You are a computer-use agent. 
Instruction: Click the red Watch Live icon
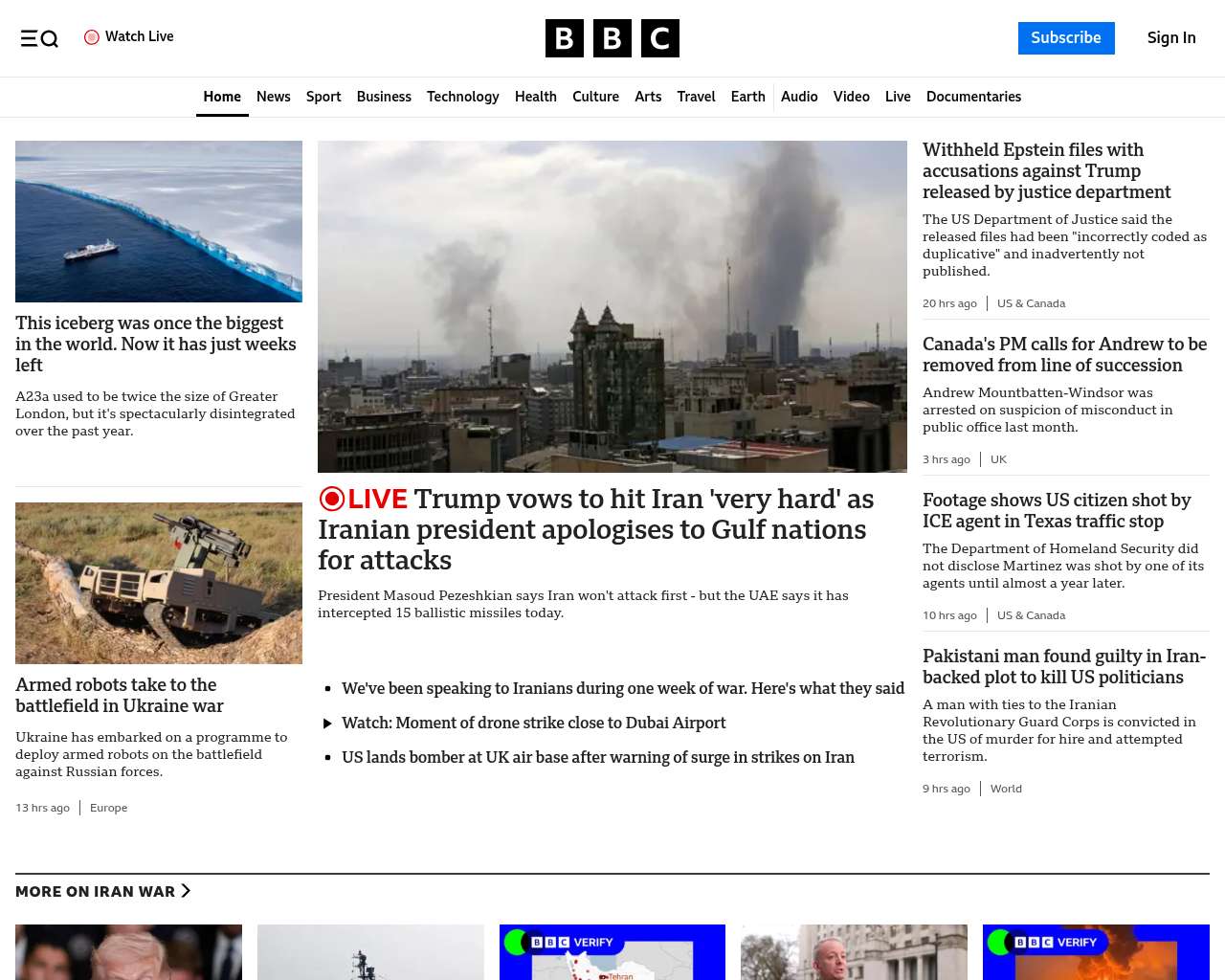coord(92,37)
